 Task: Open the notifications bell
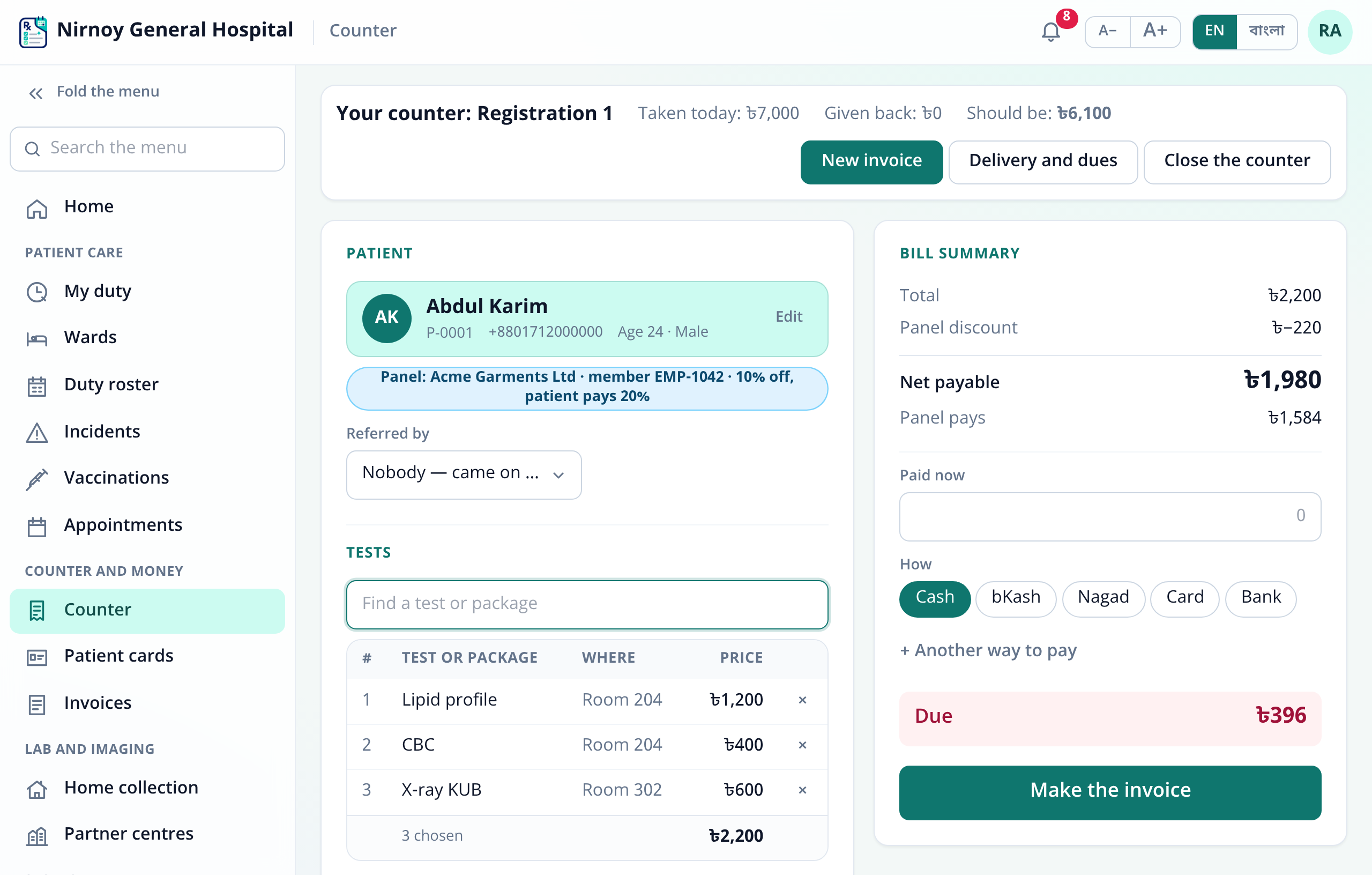[x=1050, y=31]
